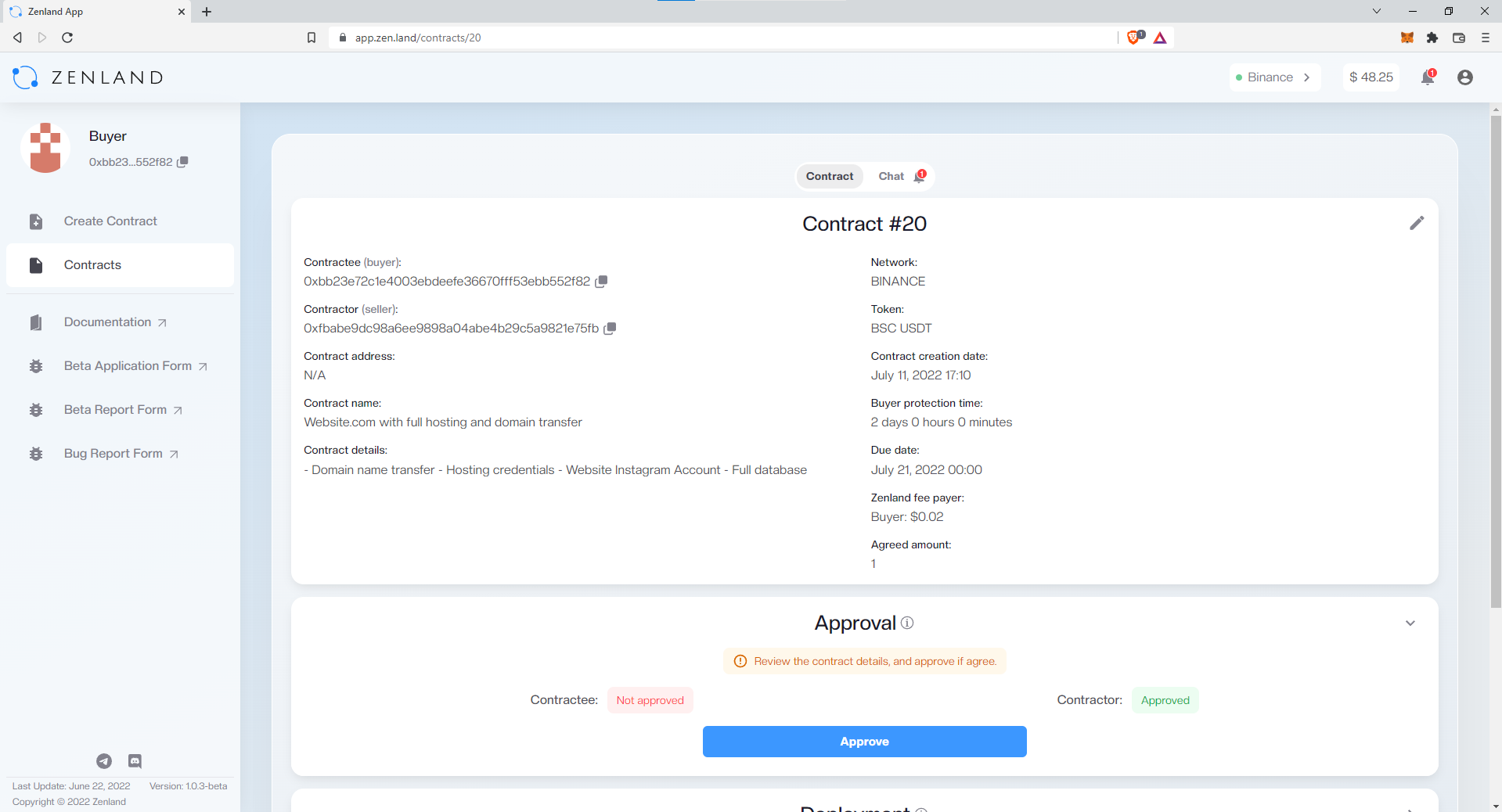Click the Approved contractor status badge
The width and height of the screenshot is (1502, 812).
click(1165, 700)
